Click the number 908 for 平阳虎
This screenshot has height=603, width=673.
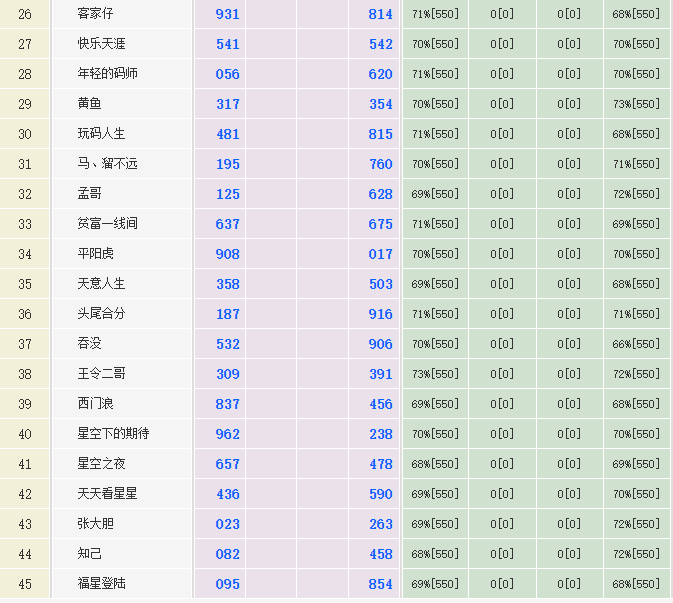[x=228, y=254]
